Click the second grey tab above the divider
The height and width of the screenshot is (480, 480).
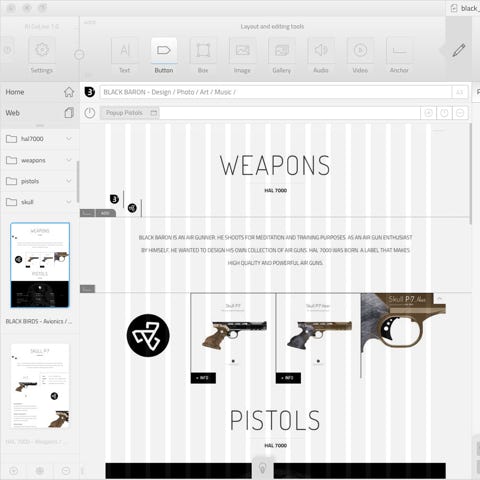point(106,213)
